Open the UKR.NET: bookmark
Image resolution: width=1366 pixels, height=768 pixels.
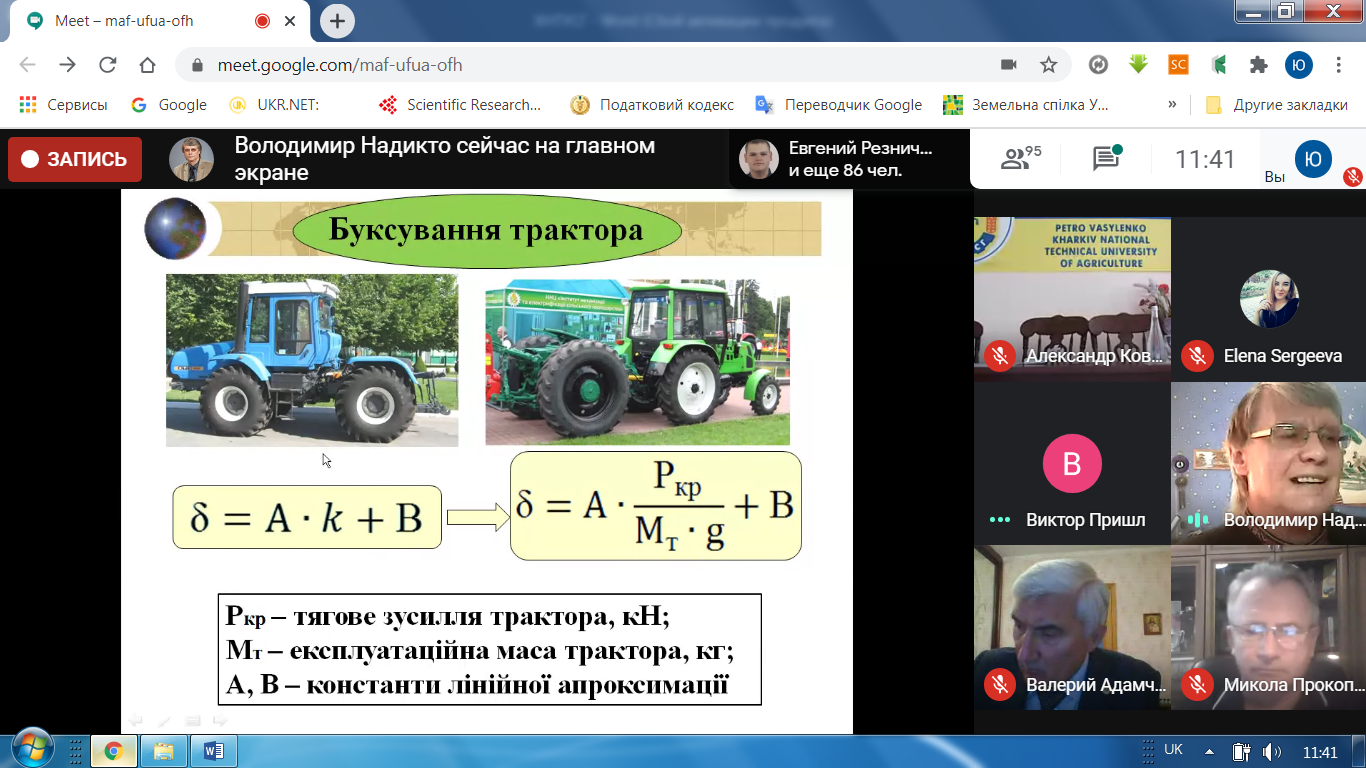pos(273,105)
